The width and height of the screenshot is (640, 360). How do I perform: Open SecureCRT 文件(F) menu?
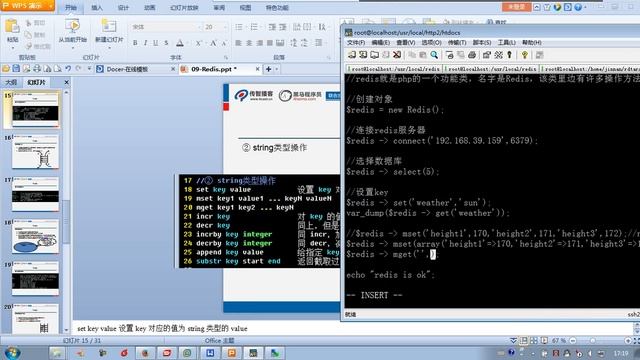[x=356, y=42]
